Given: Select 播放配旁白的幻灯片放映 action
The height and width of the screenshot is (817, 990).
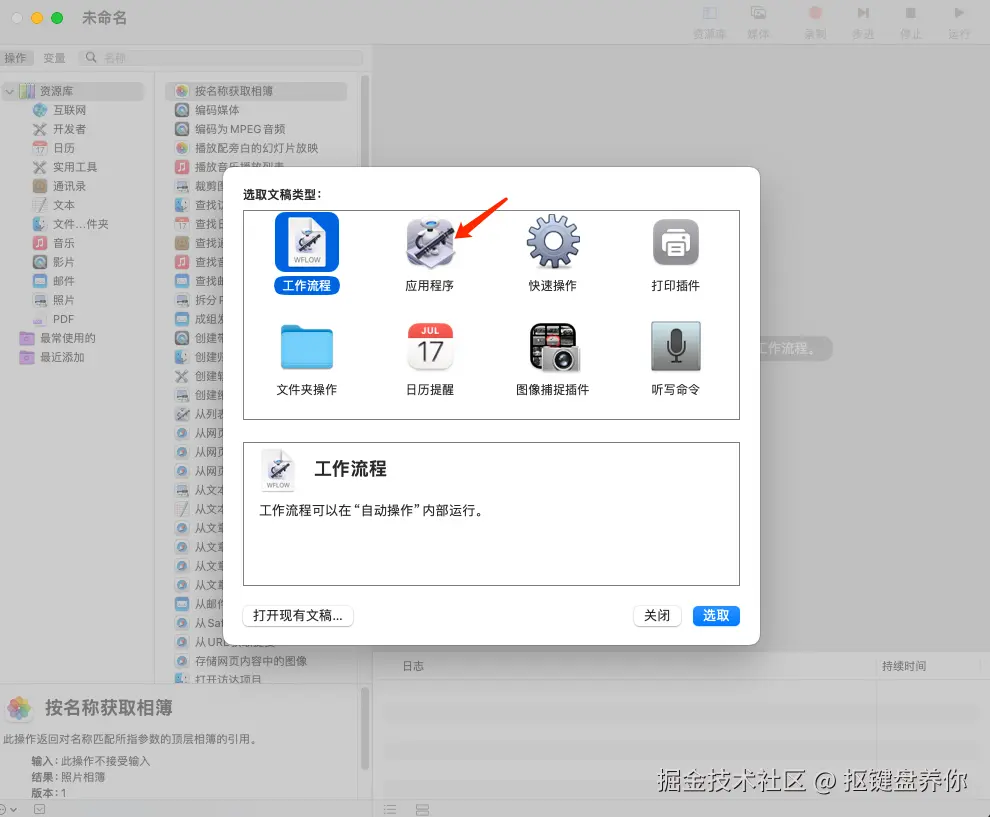Looking at the screenshot, I should pos(256,148).
